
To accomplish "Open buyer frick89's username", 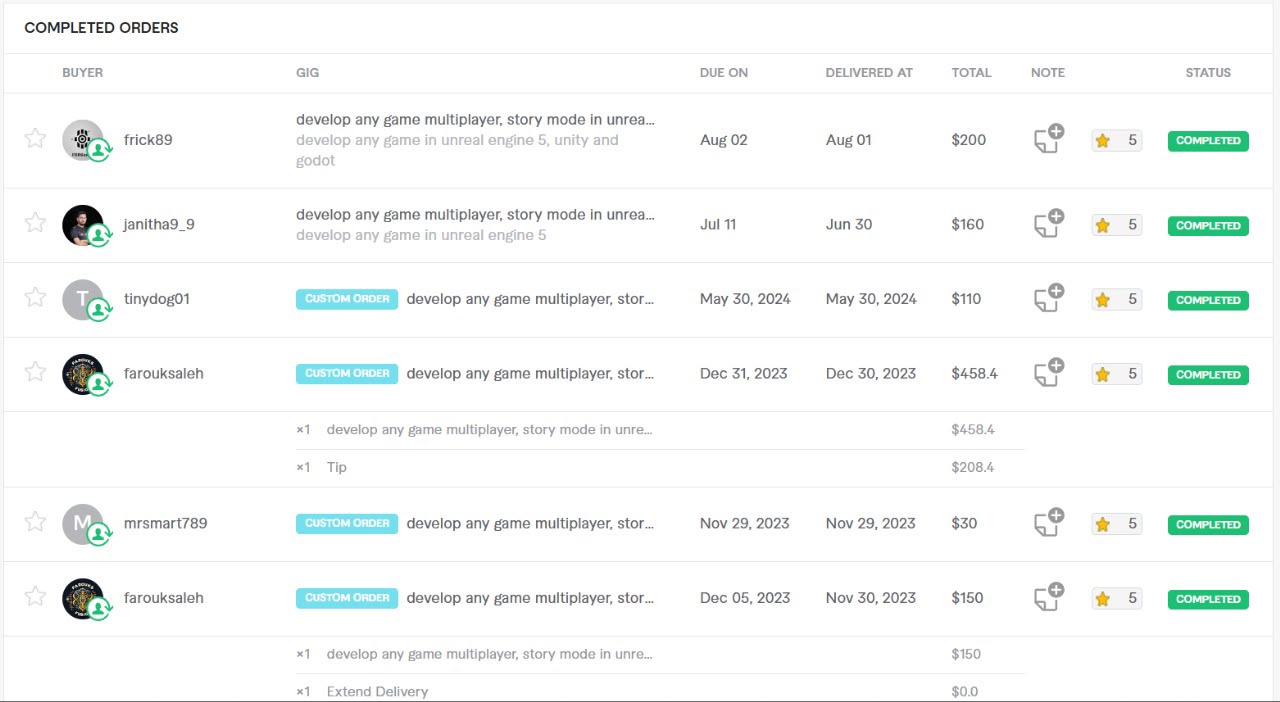I will tap(148, 140).
